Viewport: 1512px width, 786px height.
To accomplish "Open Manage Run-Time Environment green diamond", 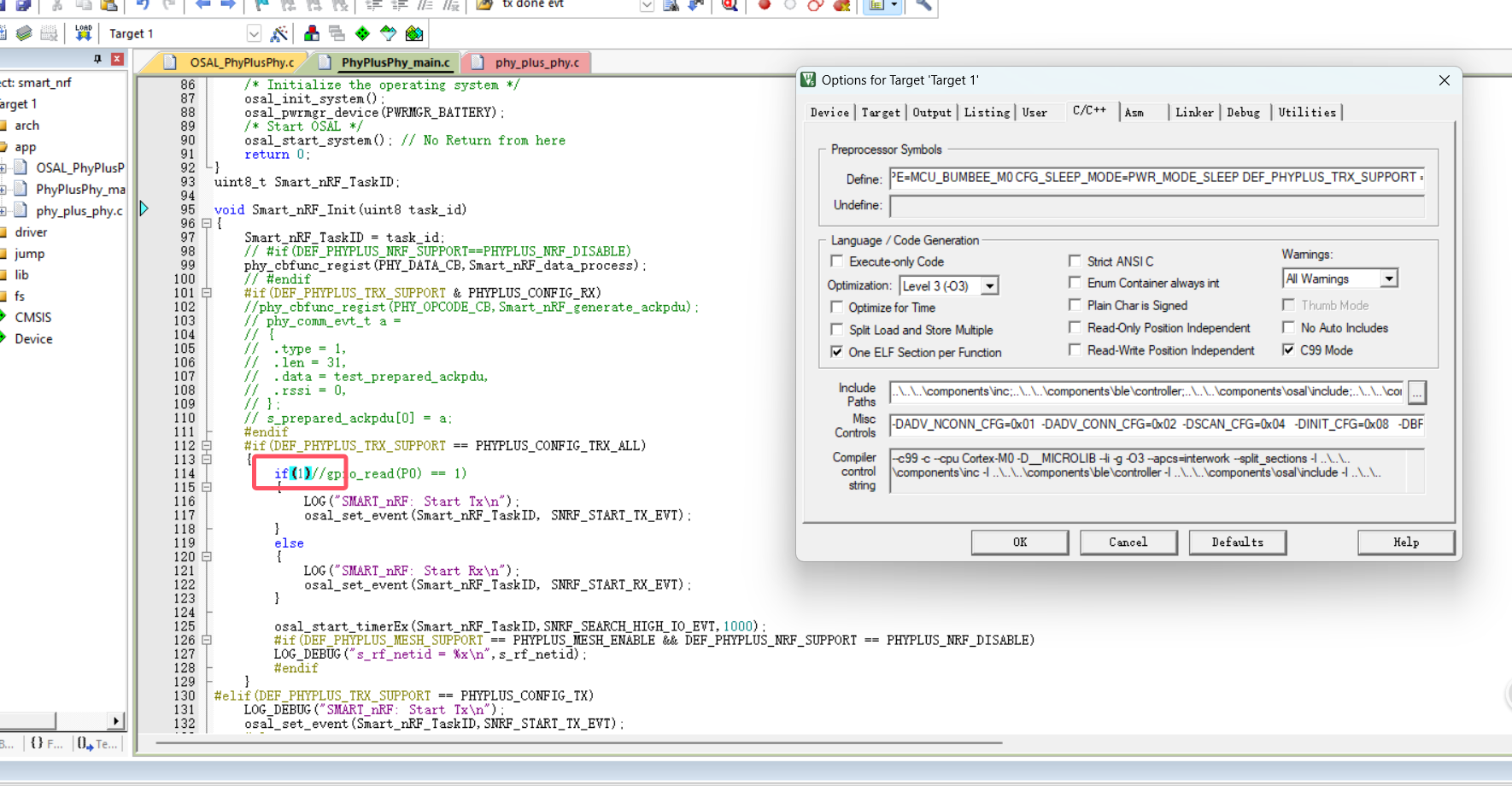I will point(363,33).
